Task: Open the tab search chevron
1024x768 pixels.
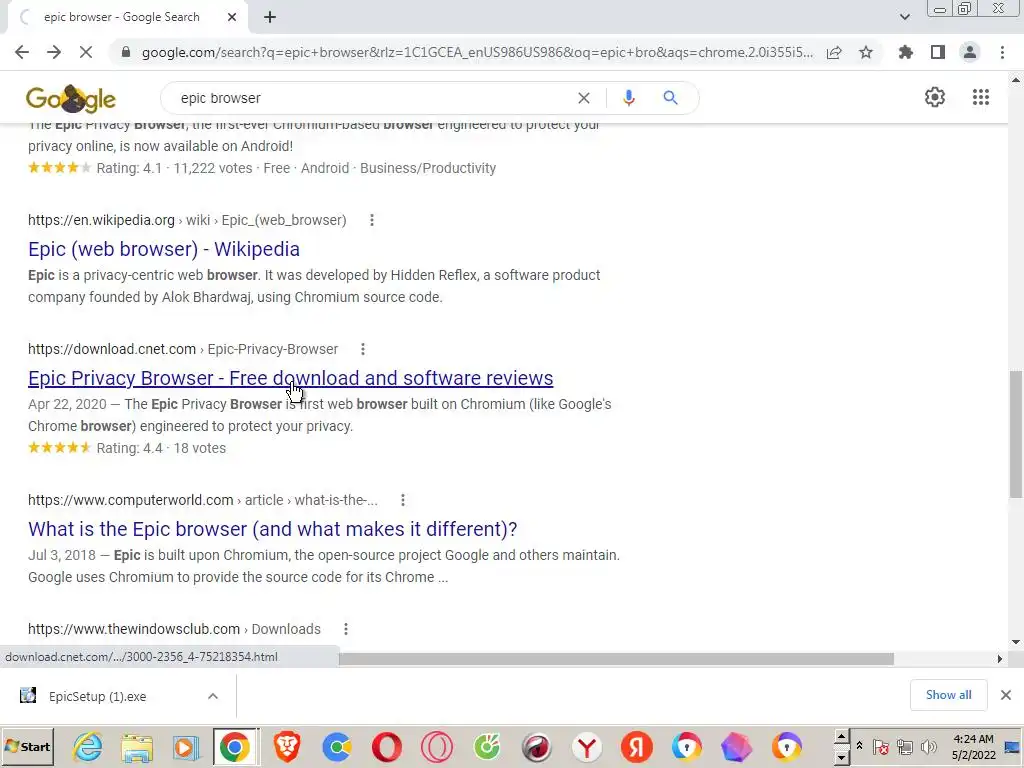Action: [x=904, y=17]
